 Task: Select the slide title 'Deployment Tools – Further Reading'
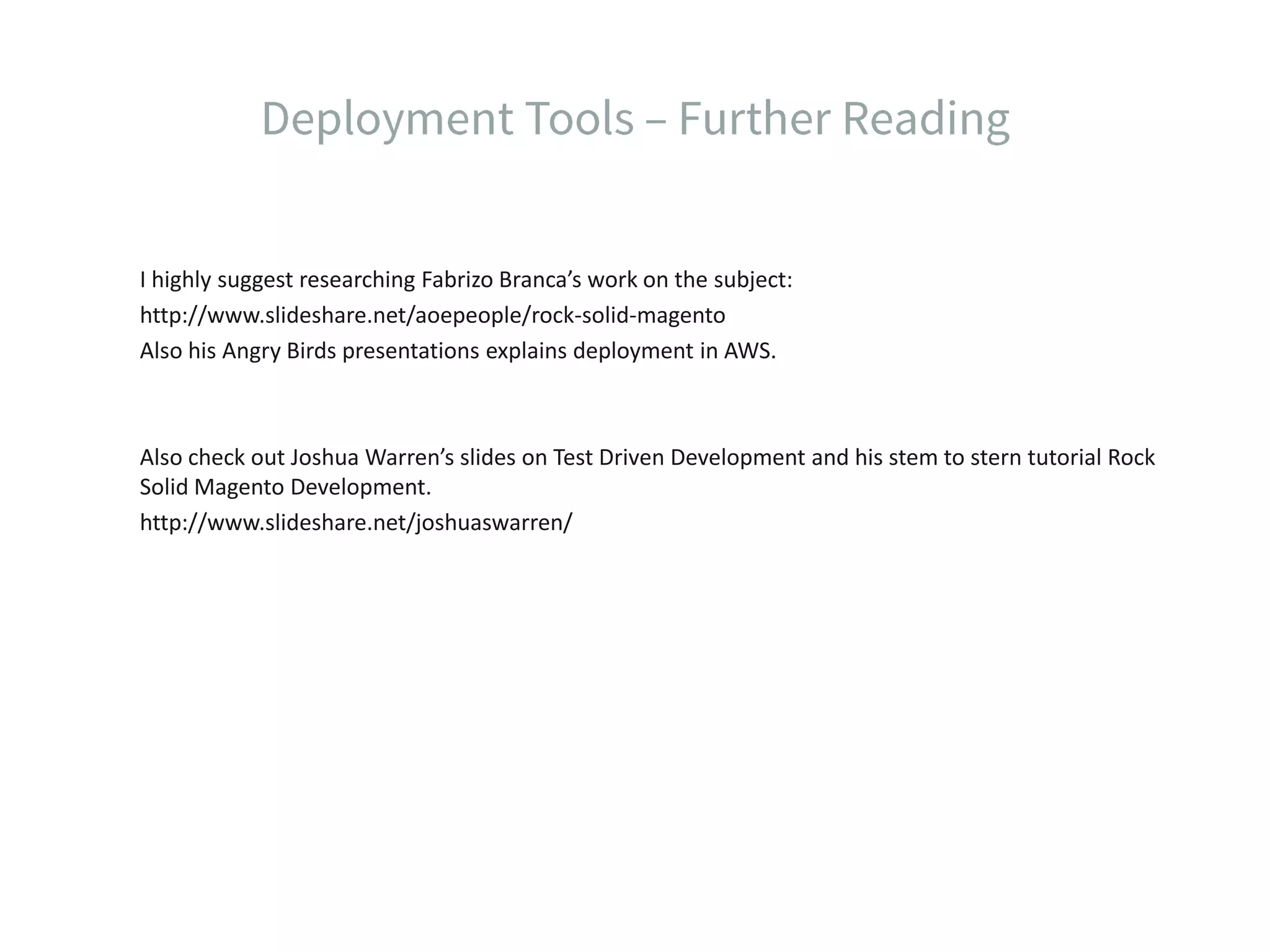point(636,118)
